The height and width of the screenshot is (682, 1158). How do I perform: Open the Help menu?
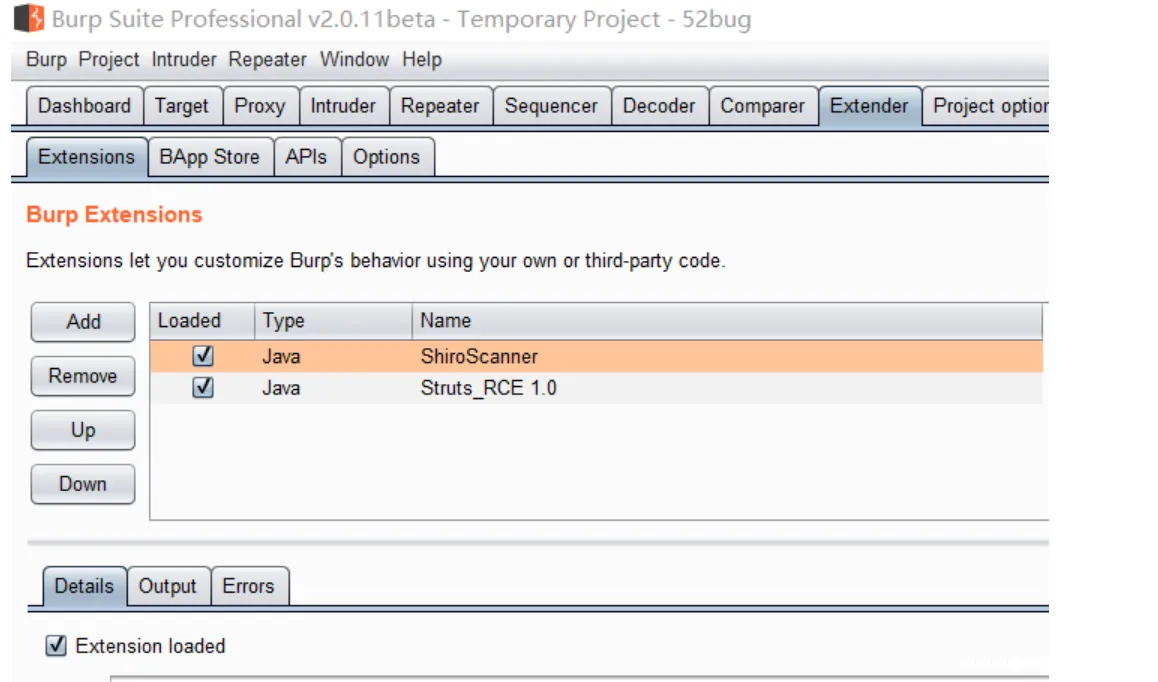[x=422, y=60]
